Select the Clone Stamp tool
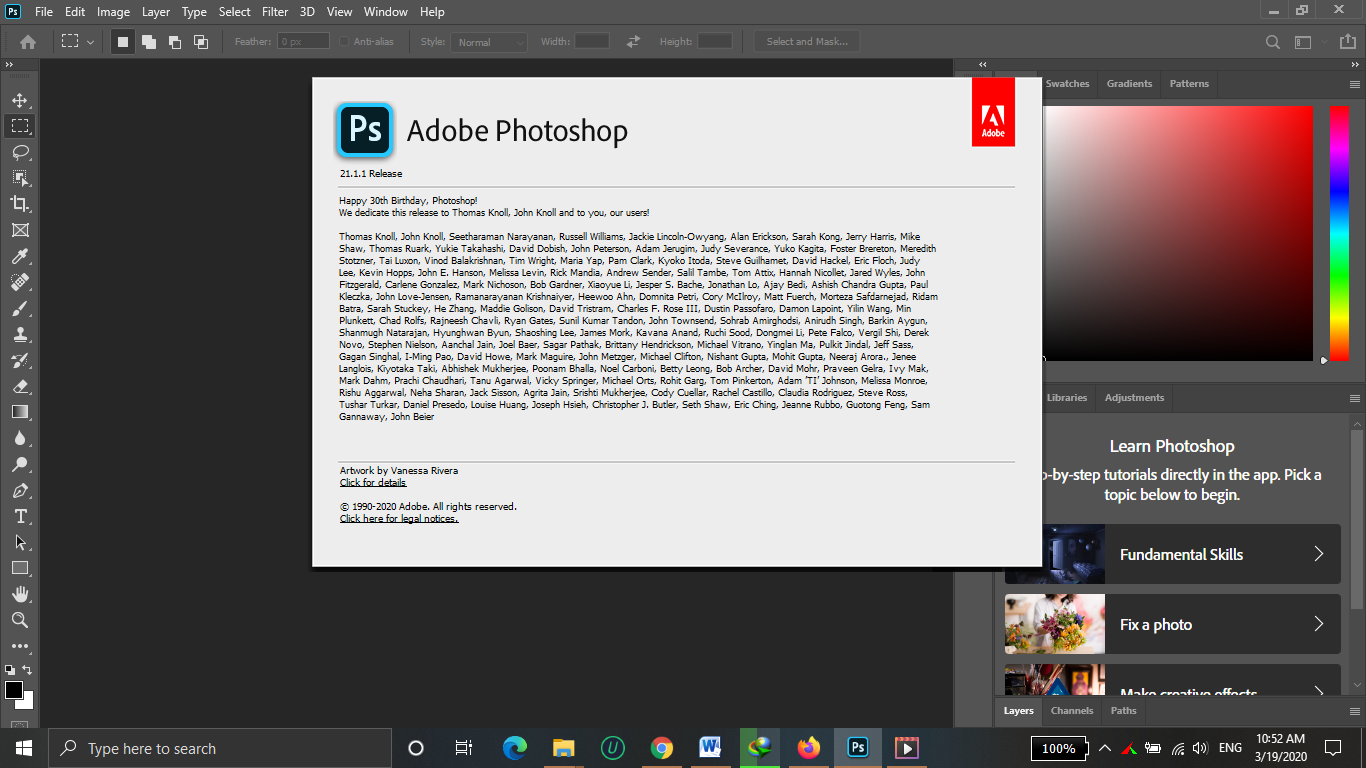 click(x=20, y=334)
